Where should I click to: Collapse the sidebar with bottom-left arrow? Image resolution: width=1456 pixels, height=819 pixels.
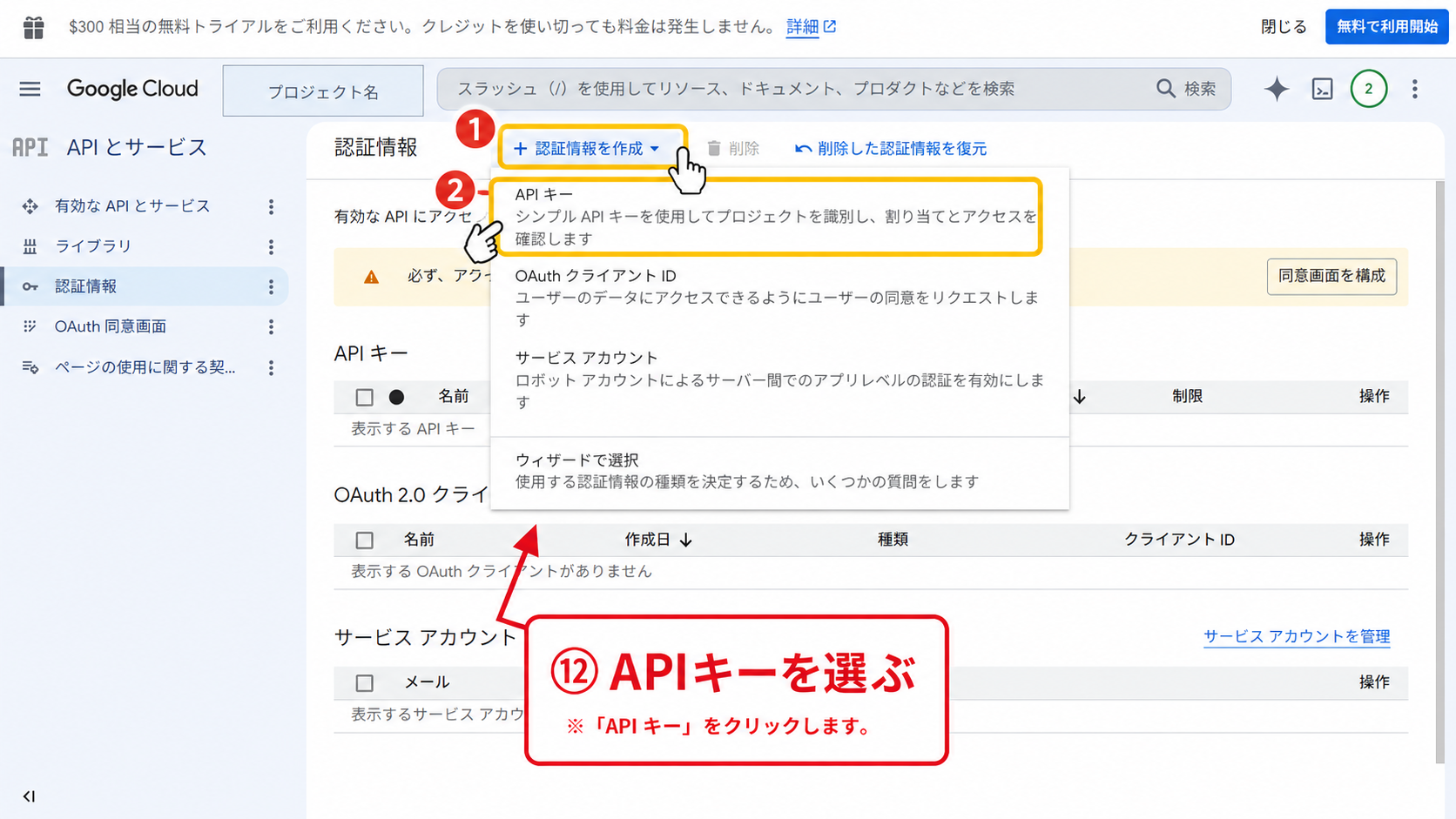click(29, 796)
